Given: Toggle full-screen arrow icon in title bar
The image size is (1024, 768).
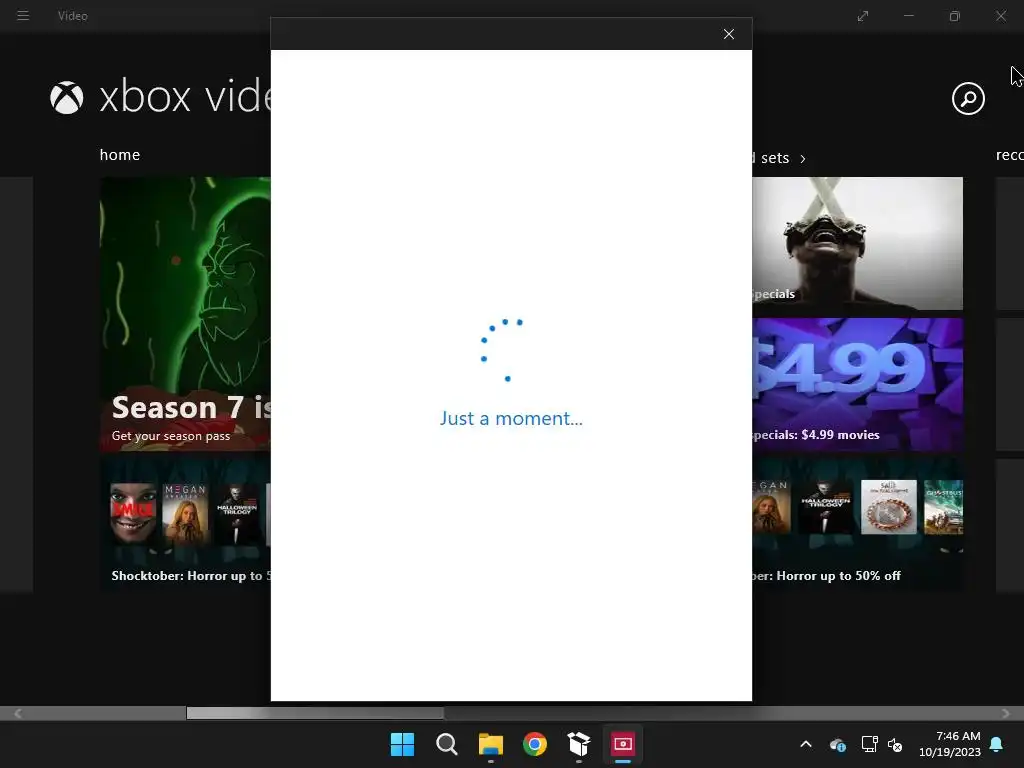Looking at the screenshot, I should point(863,16).
